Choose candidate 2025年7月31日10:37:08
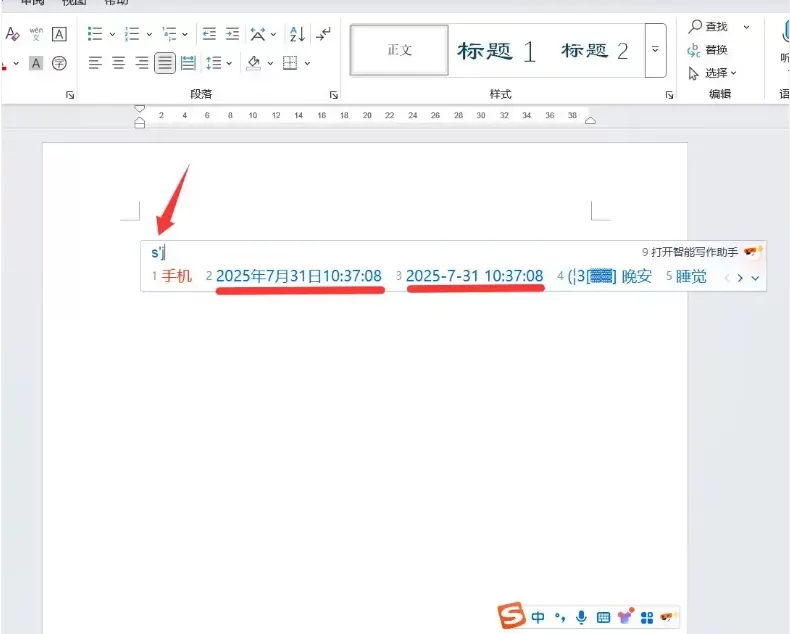 (294, 276)
